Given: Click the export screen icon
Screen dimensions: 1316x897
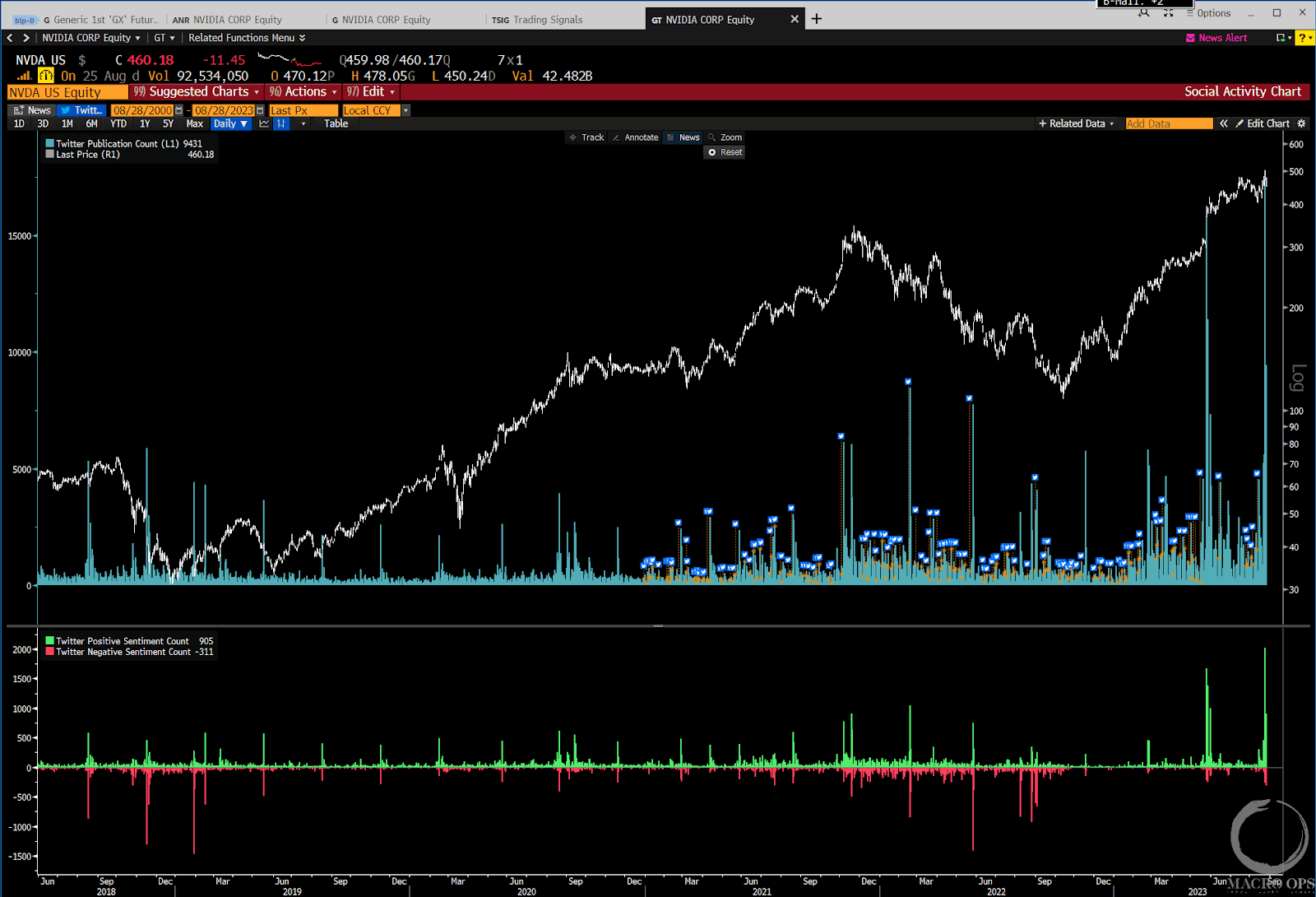Looking at the screenshot, I should pyautogui.click(x=1281, y=38).
